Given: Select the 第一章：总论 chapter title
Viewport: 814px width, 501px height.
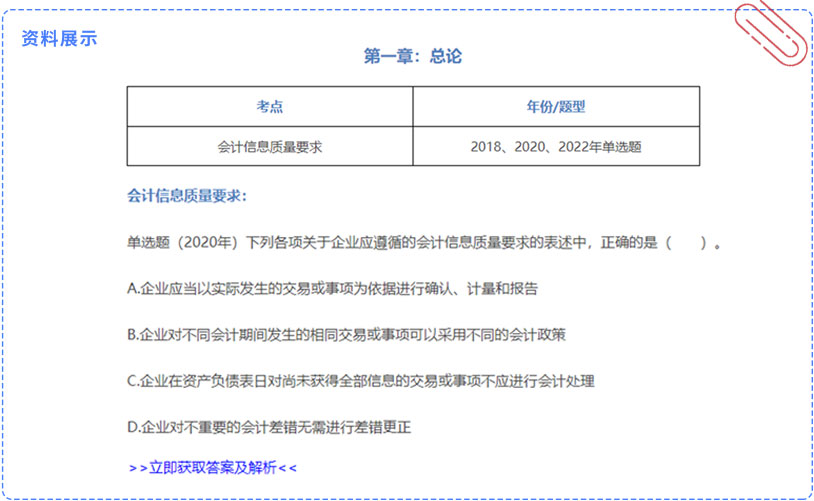Looking at the screenshot, I should [x=412, y=57].
